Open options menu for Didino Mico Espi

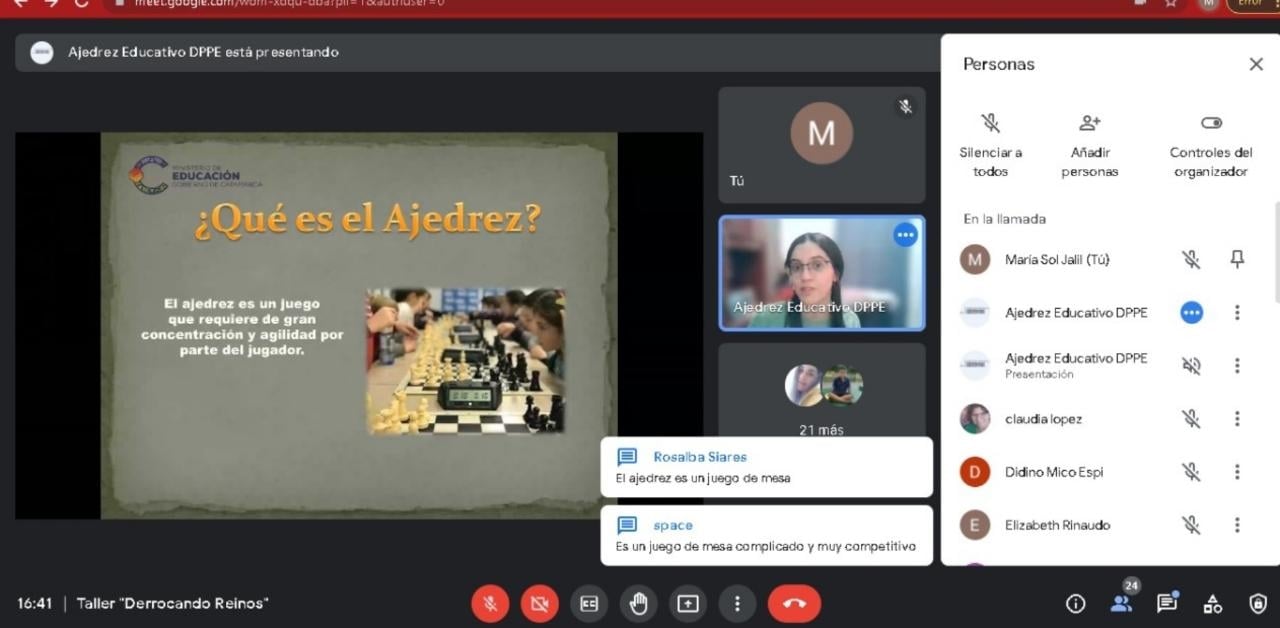coord(1237,472)
